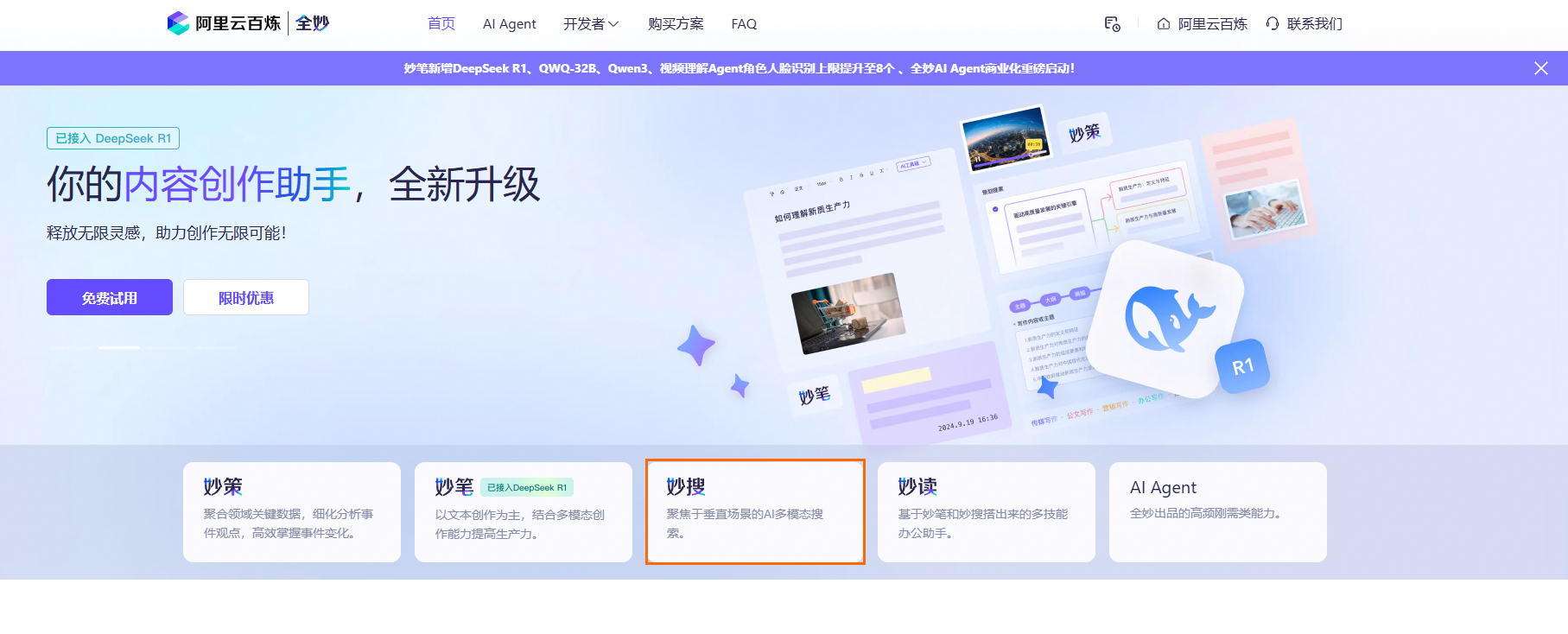Viewport: 1568px width, 634px height.
Task: Click the shopping cart image in hero document
Action: point(847,313)
